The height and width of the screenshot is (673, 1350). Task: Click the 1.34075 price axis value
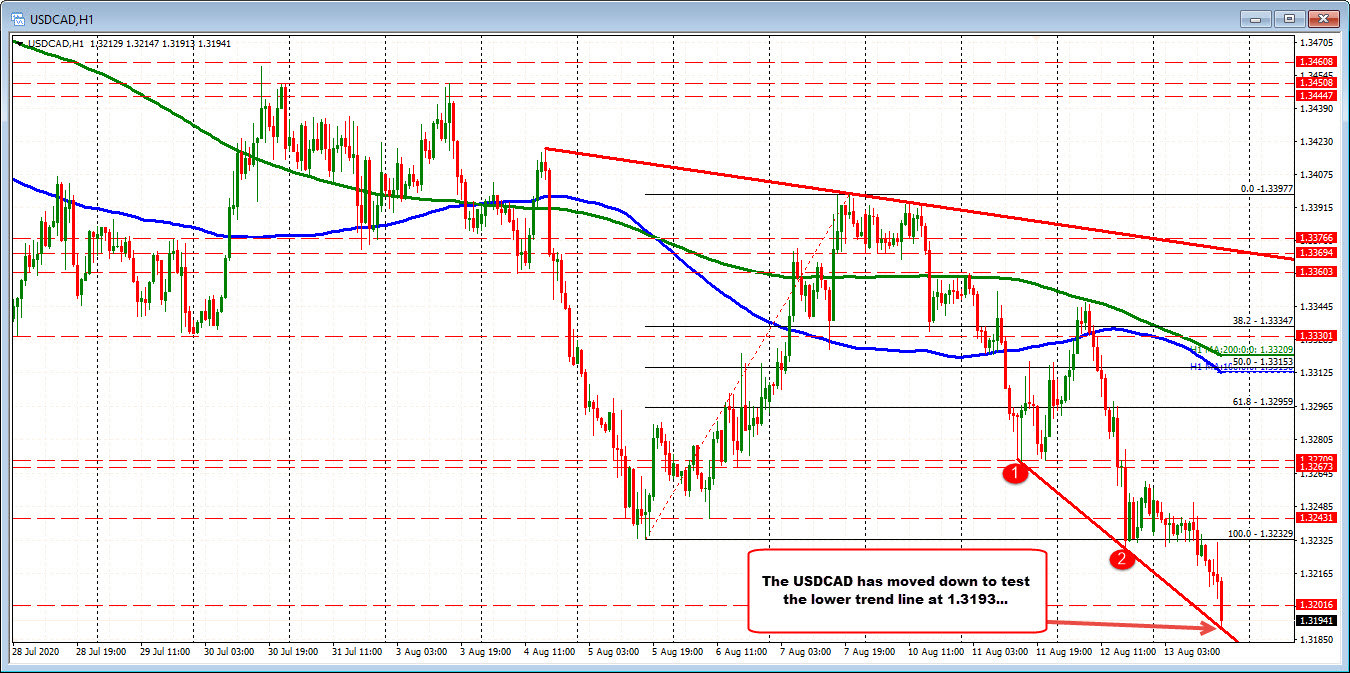pos(1316,174)
